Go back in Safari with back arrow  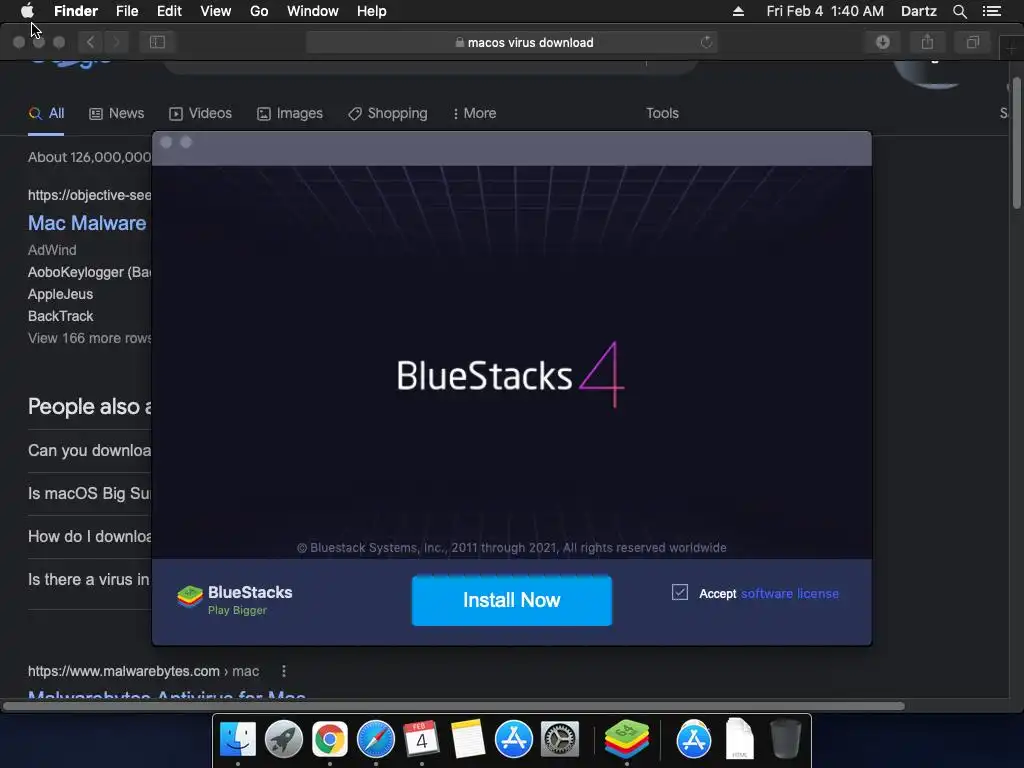point(90,42)
